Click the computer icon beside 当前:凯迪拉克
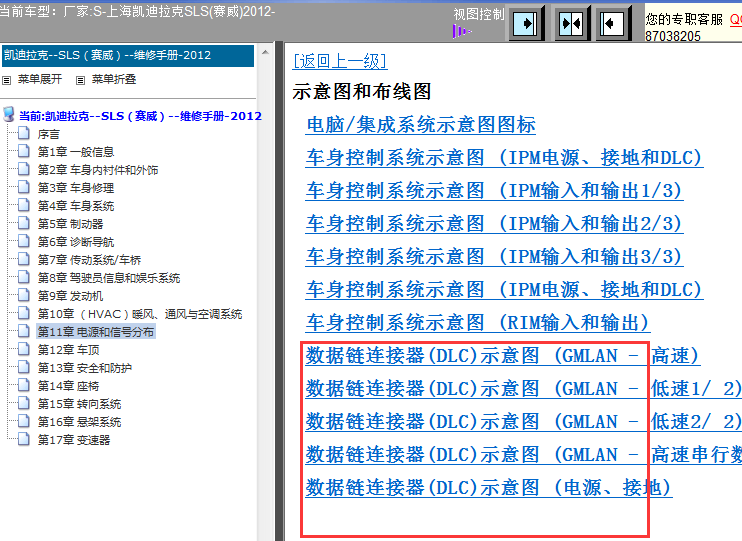Image resolution: width=742 pixels, height=541 pixels. pos(9,114)
